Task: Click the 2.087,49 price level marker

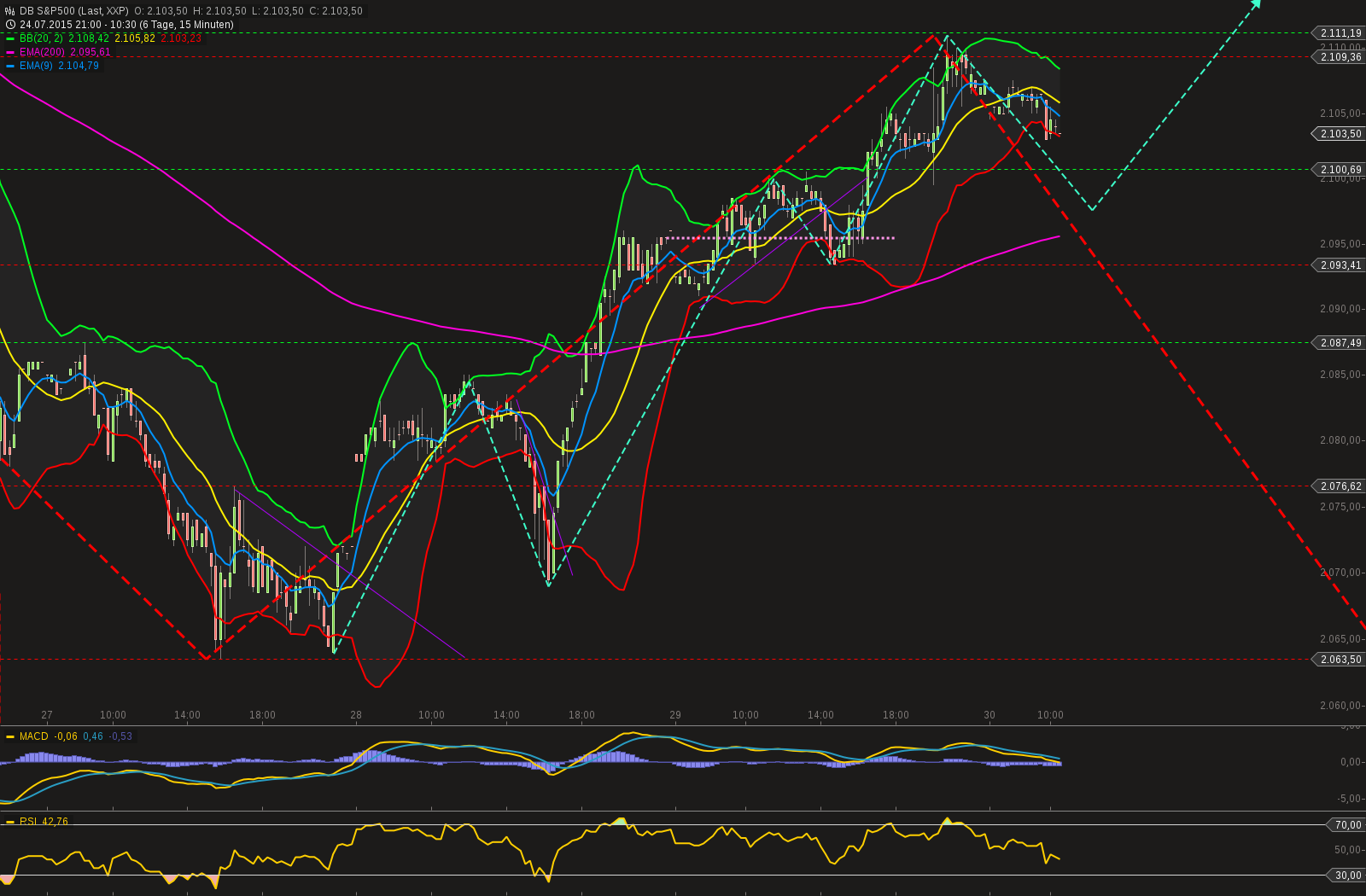Action: (1340, 343)
